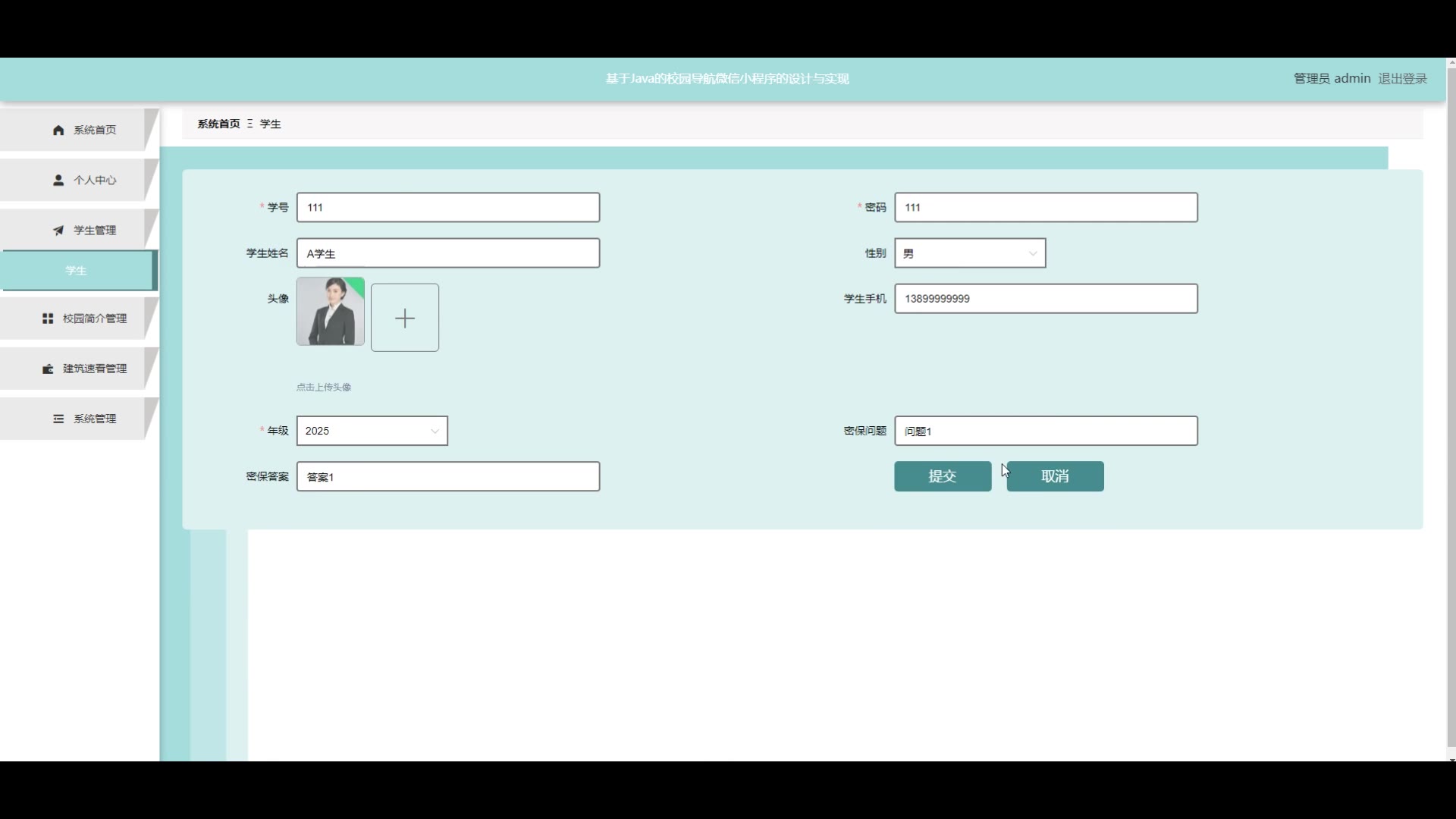Click the plus icon to upload avatar
The height and width of the screenshot is (819, 1456).
[405, 318]
